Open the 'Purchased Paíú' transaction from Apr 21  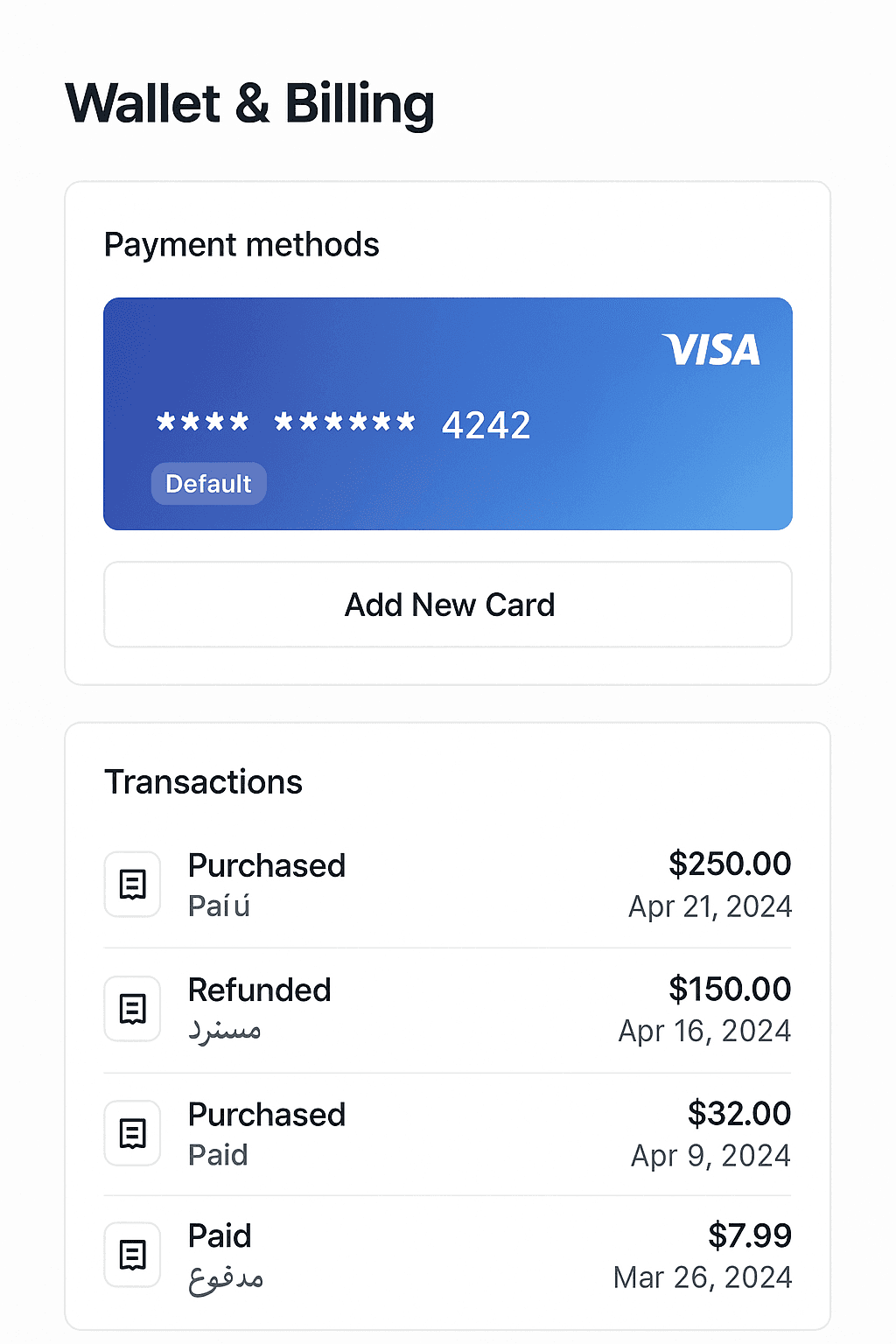click(267, 884)
